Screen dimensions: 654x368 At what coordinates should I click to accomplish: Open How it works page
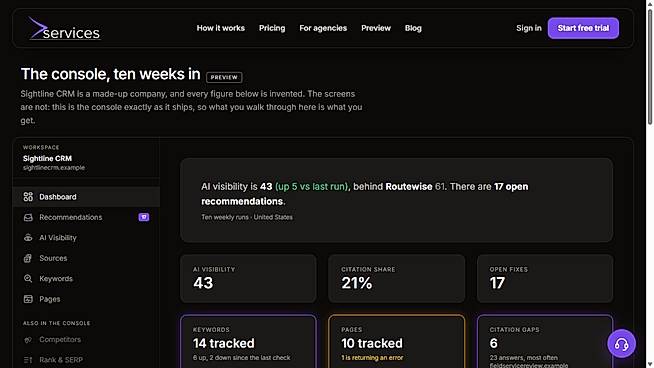(x=221, y=28)
